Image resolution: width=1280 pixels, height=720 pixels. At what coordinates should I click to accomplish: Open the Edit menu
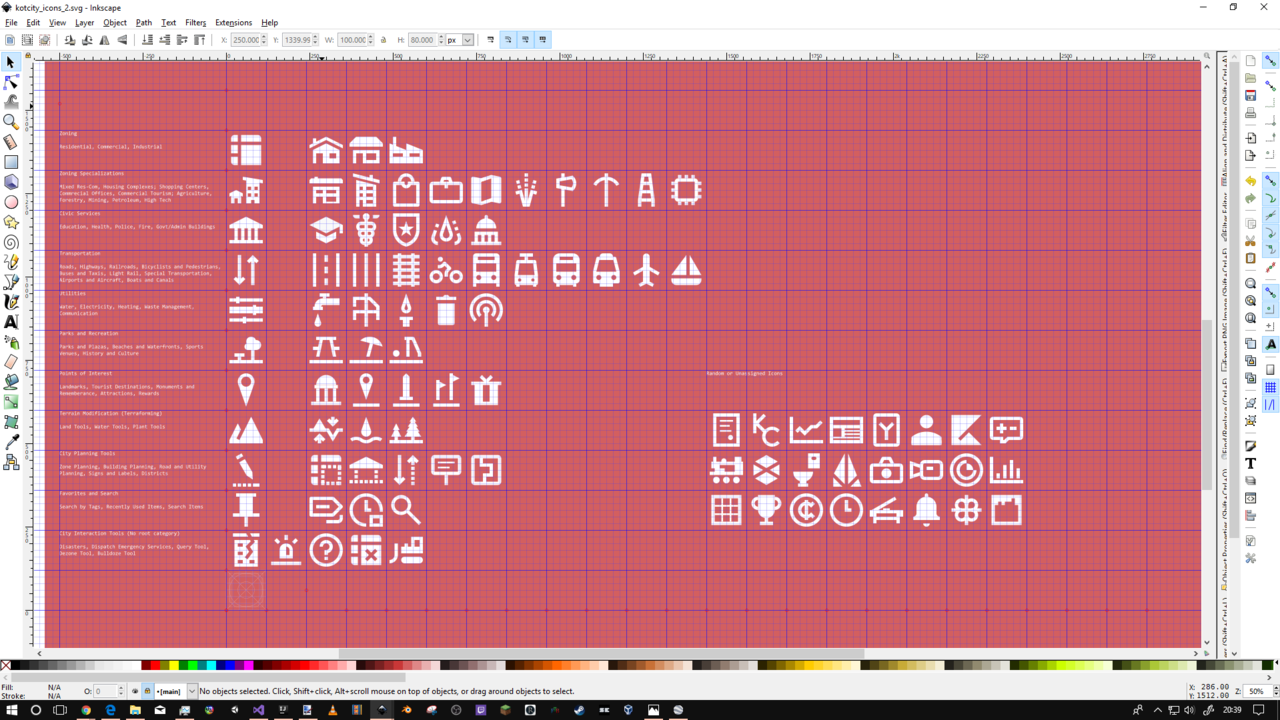(x=33, y=22)
